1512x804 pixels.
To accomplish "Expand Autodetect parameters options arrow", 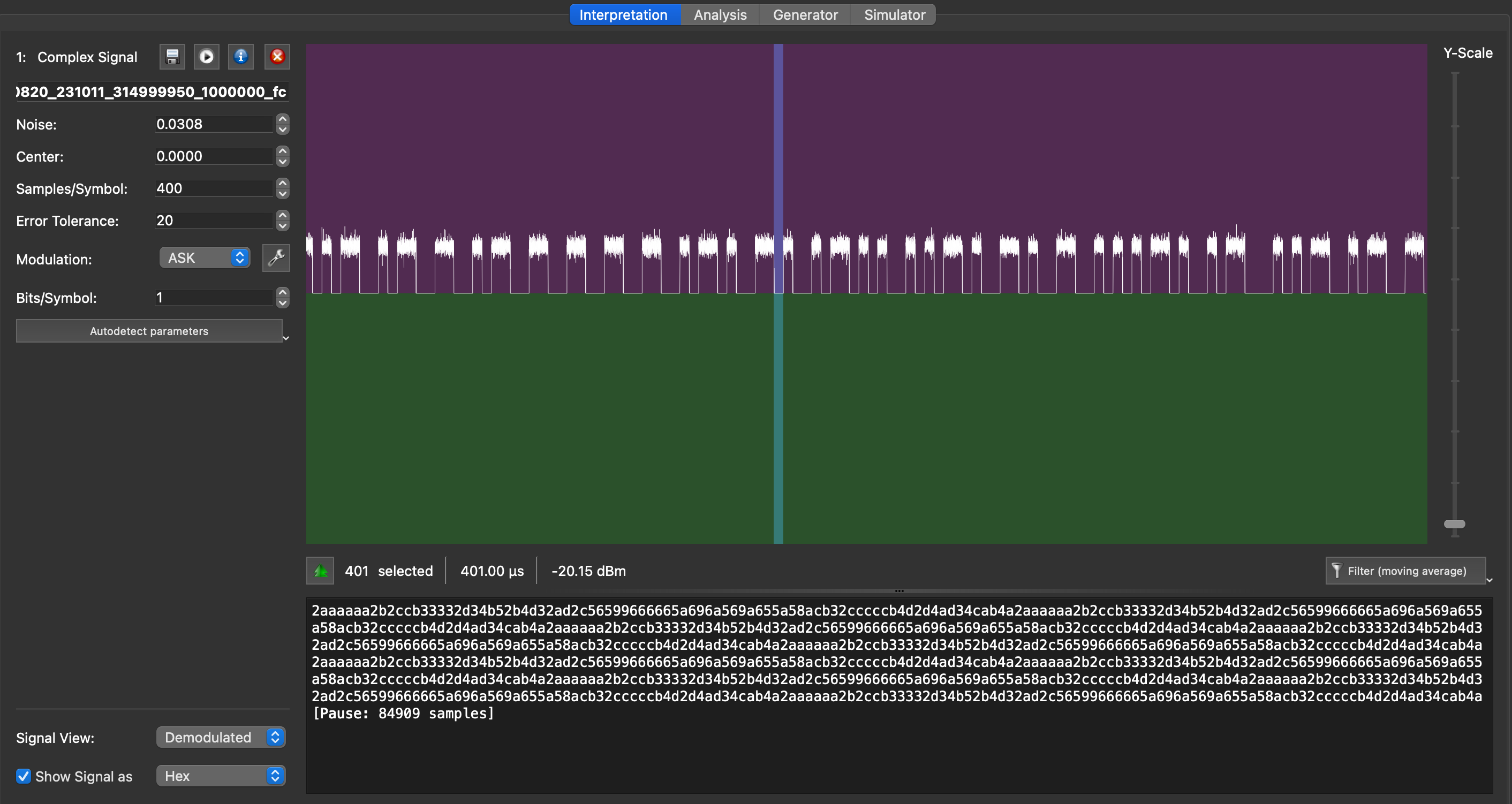I will 286,338.
